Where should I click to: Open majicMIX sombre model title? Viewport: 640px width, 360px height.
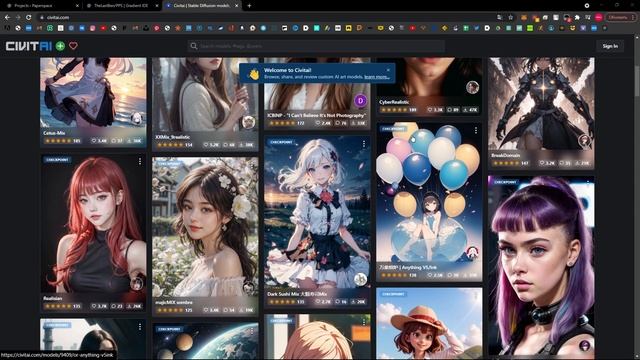pos(174,302)
